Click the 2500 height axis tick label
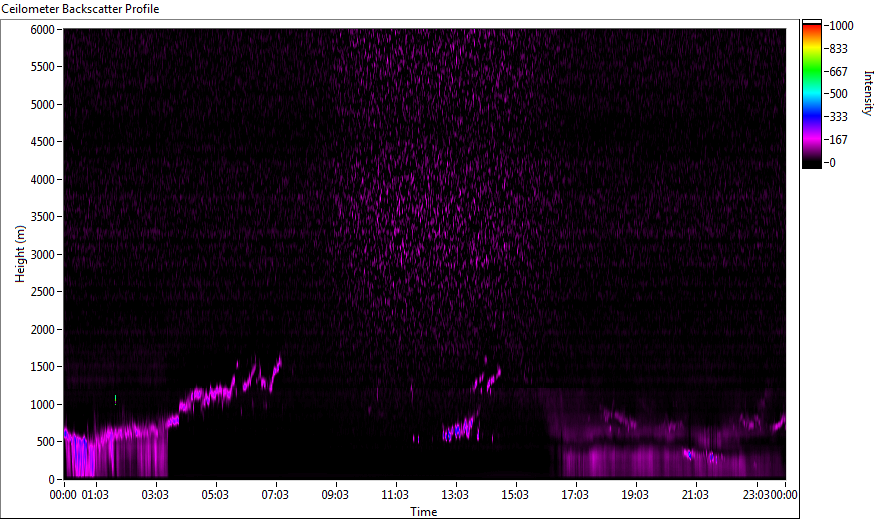The image size is (878, 519). point(43,292)
